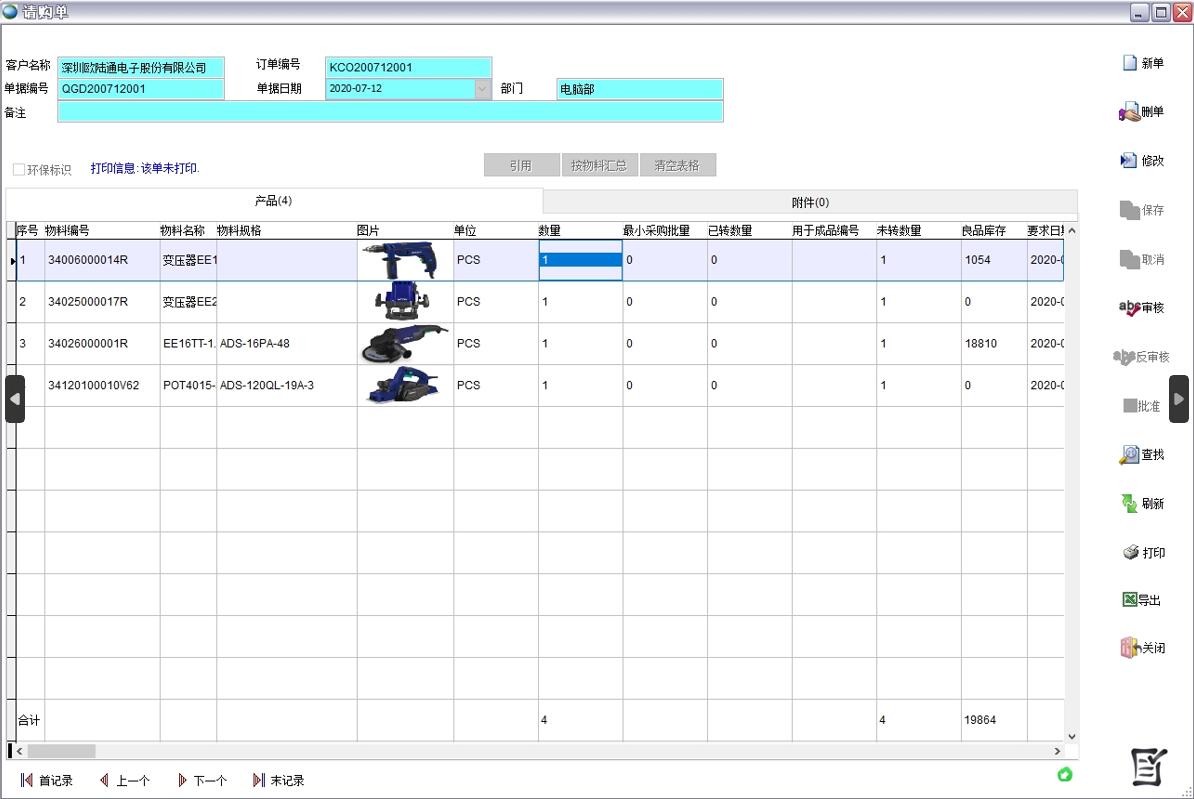Print the order using 打印 icon
This screenshot has width=1194, height=799.
pos(1130,552)
